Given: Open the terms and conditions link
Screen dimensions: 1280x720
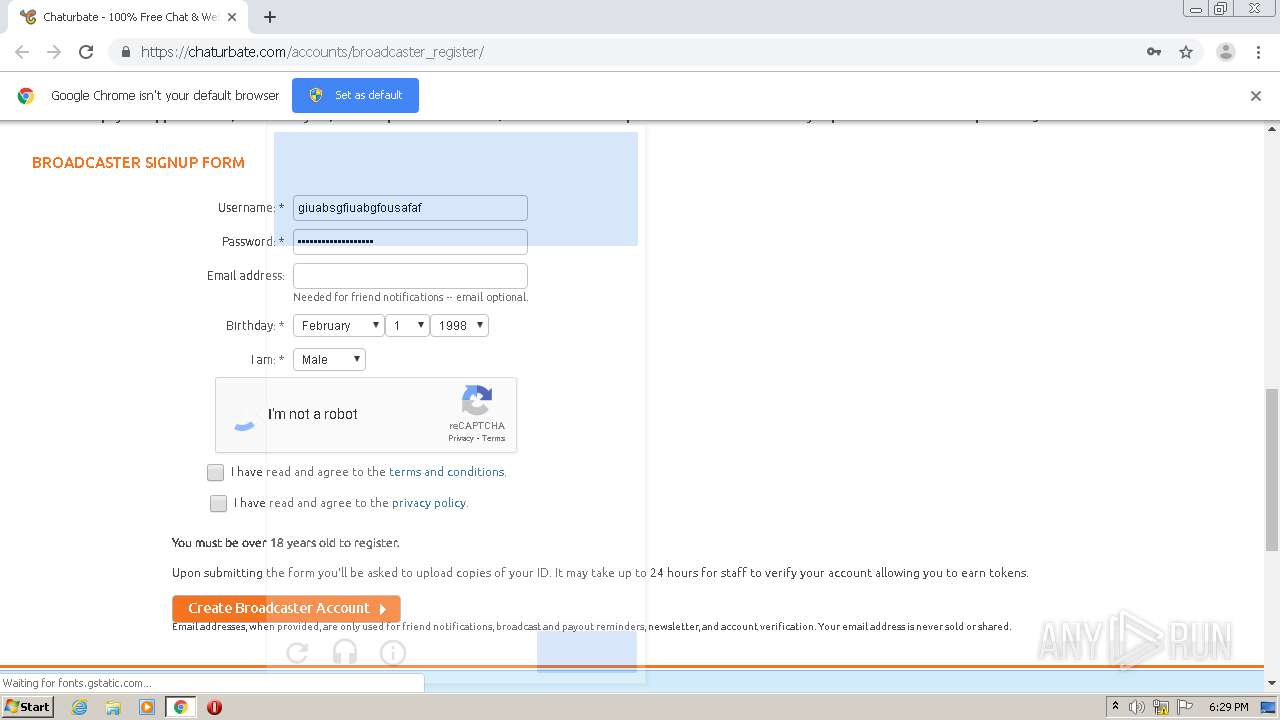Looking at the screenshot, I should click(447, 472).
